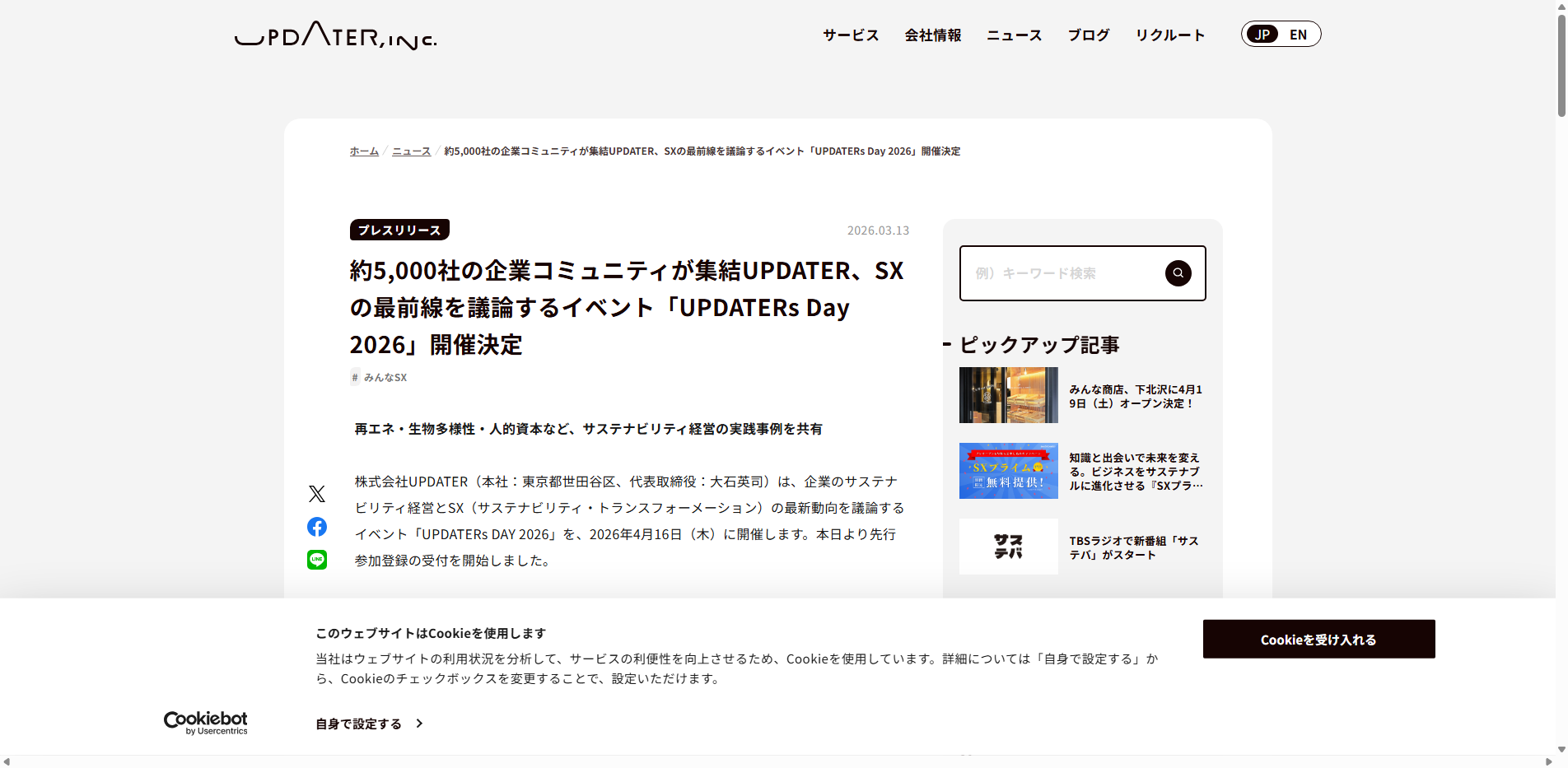Open the SXプライム pickup article thumbnail
Viewport: 1568px width, 768px height.
tap(1008, 471)
